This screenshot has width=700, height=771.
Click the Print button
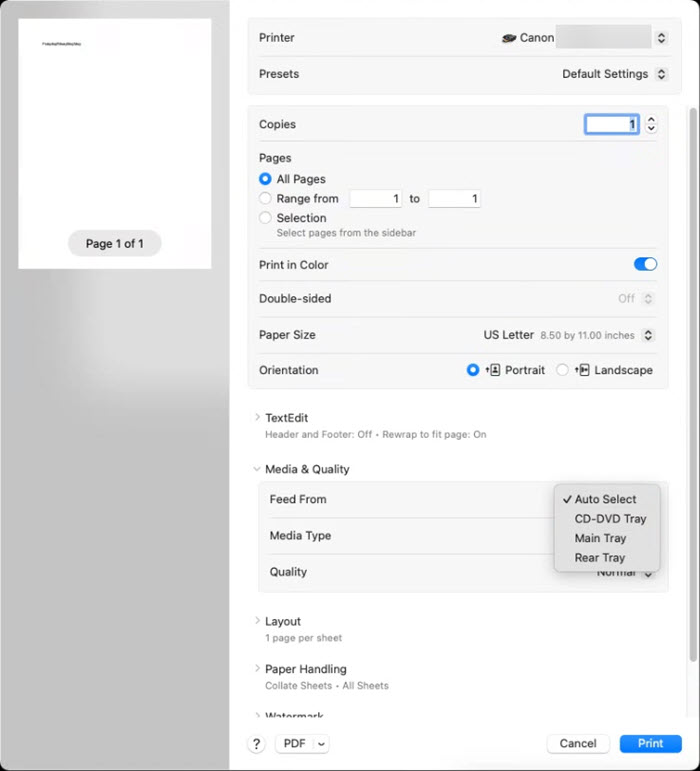(650, 743)
